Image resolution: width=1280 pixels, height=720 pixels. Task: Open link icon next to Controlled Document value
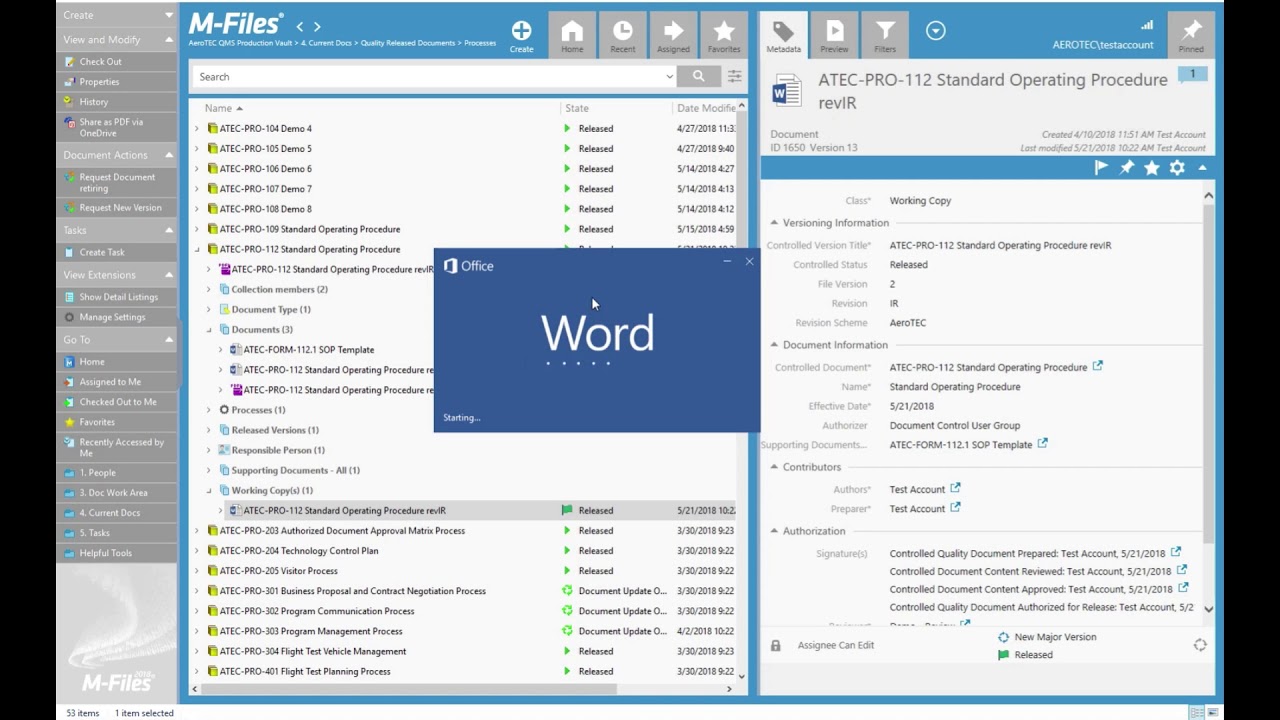(x=1098, y=366)
